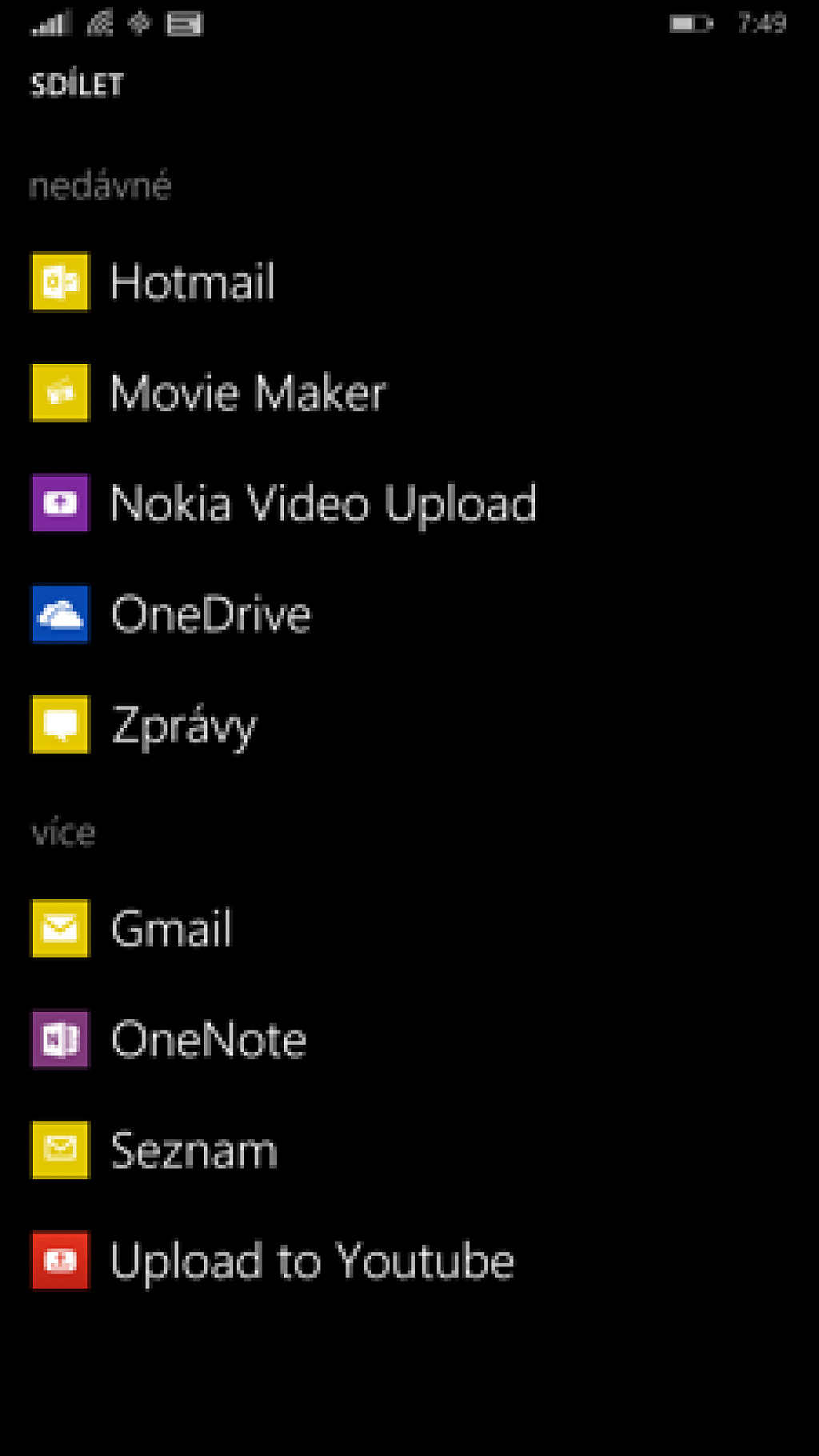This screenshot has width=819, height=1456.
Task: Tap the cellular signal strength icon
Action: coord(51,23)
